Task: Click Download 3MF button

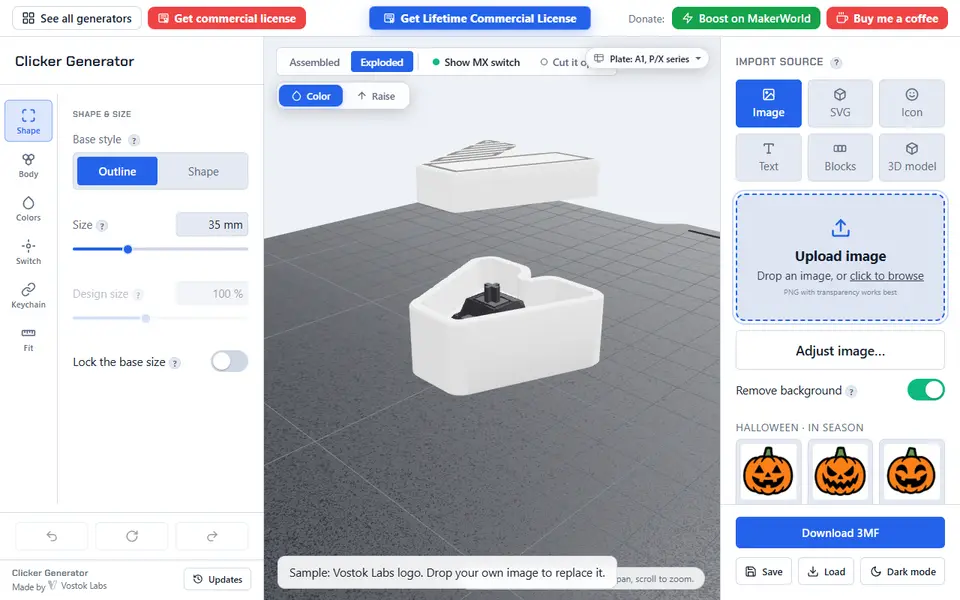Action: tap(840, 533)
